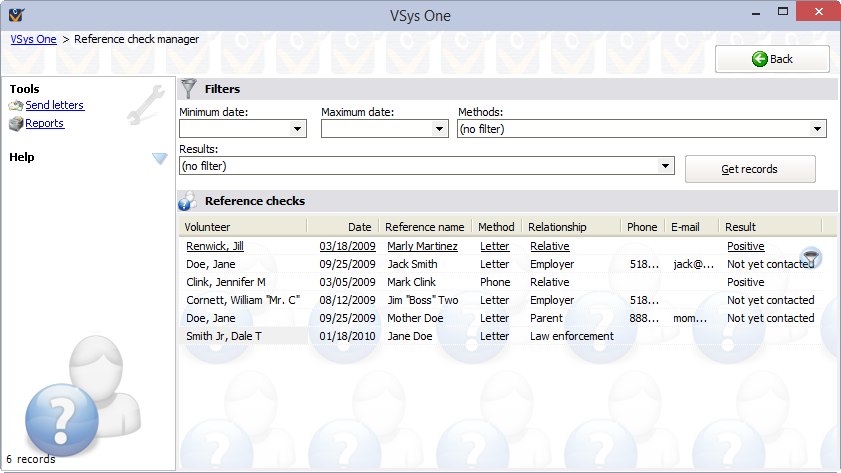Expand the Methods filter dropdown
Viewport: 841px width, 473px height.
point(817,129)
